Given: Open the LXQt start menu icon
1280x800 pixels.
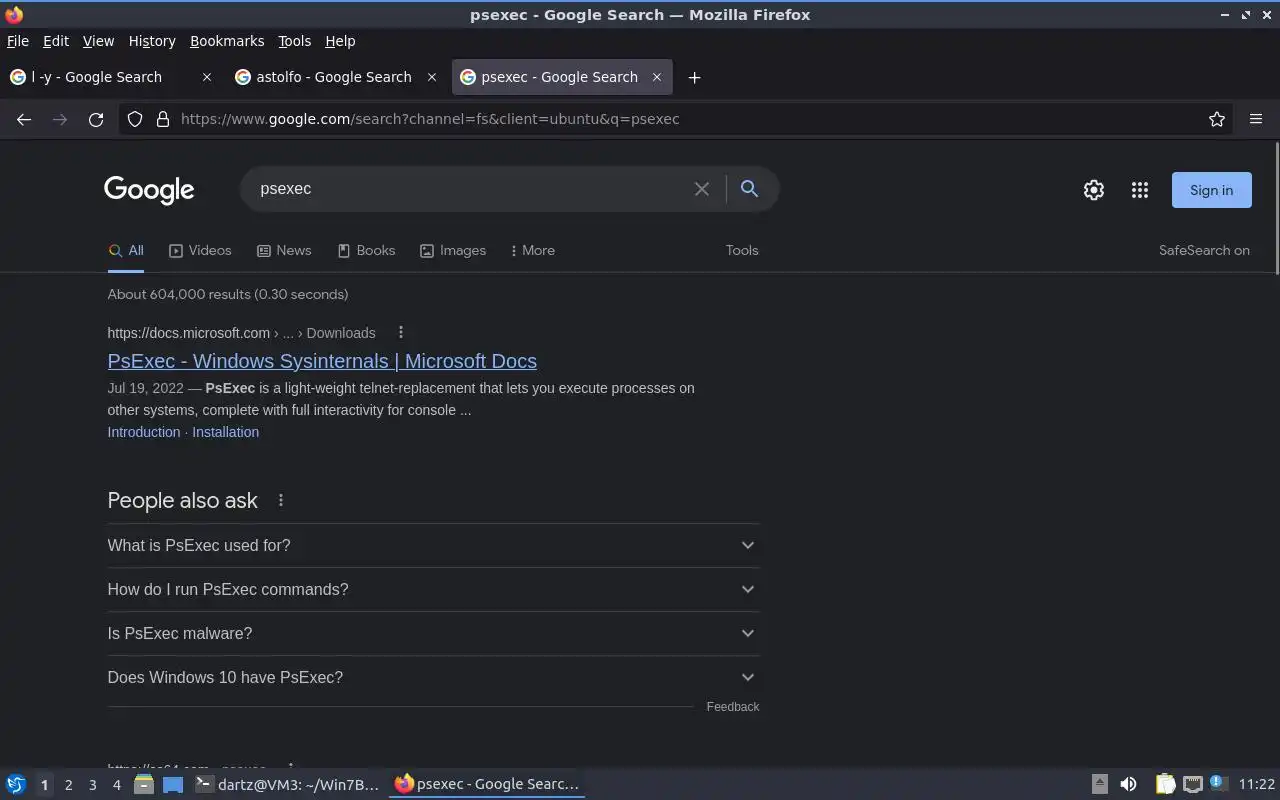Looking at the screenshot, I should tap(16, 784).
